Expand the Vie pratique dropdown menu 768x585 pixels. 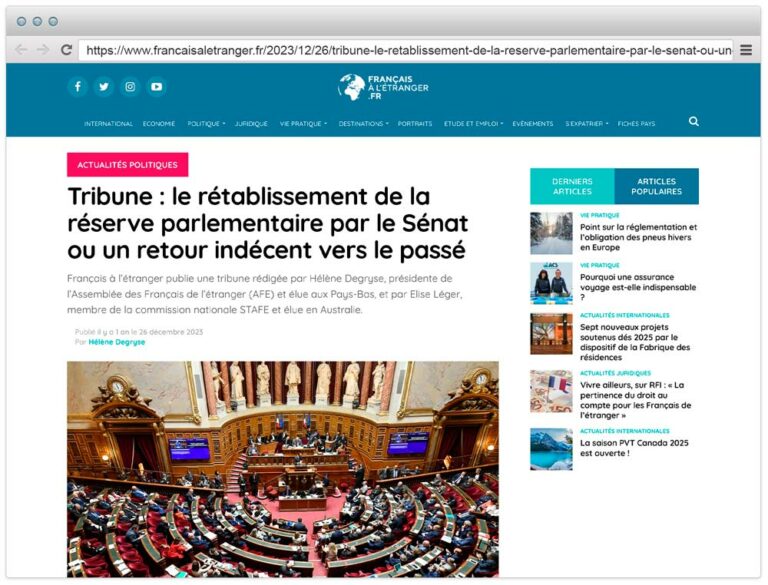pos(303,123)
